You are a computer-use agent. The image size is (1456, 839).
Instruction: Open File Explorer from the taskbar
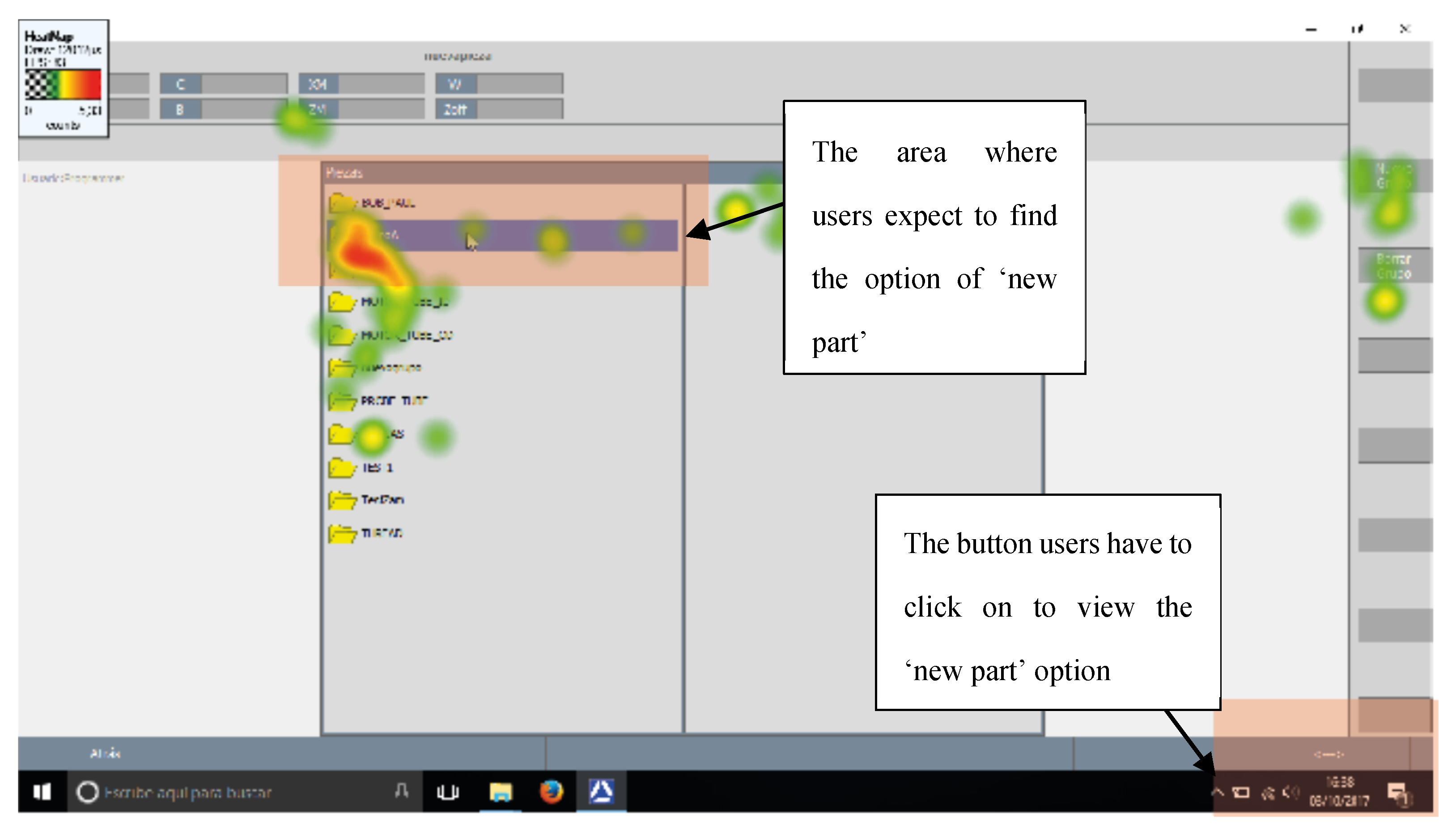[500, 792]
